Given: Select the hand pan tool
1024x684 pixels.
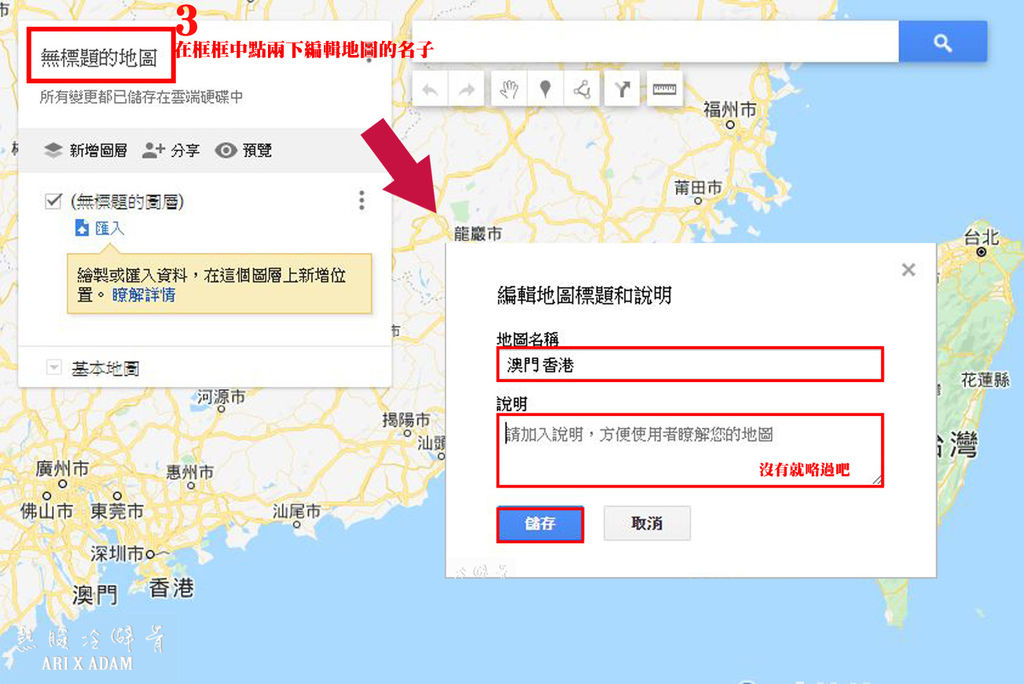Looking at the screenshot, I should (x=509, y=89).
